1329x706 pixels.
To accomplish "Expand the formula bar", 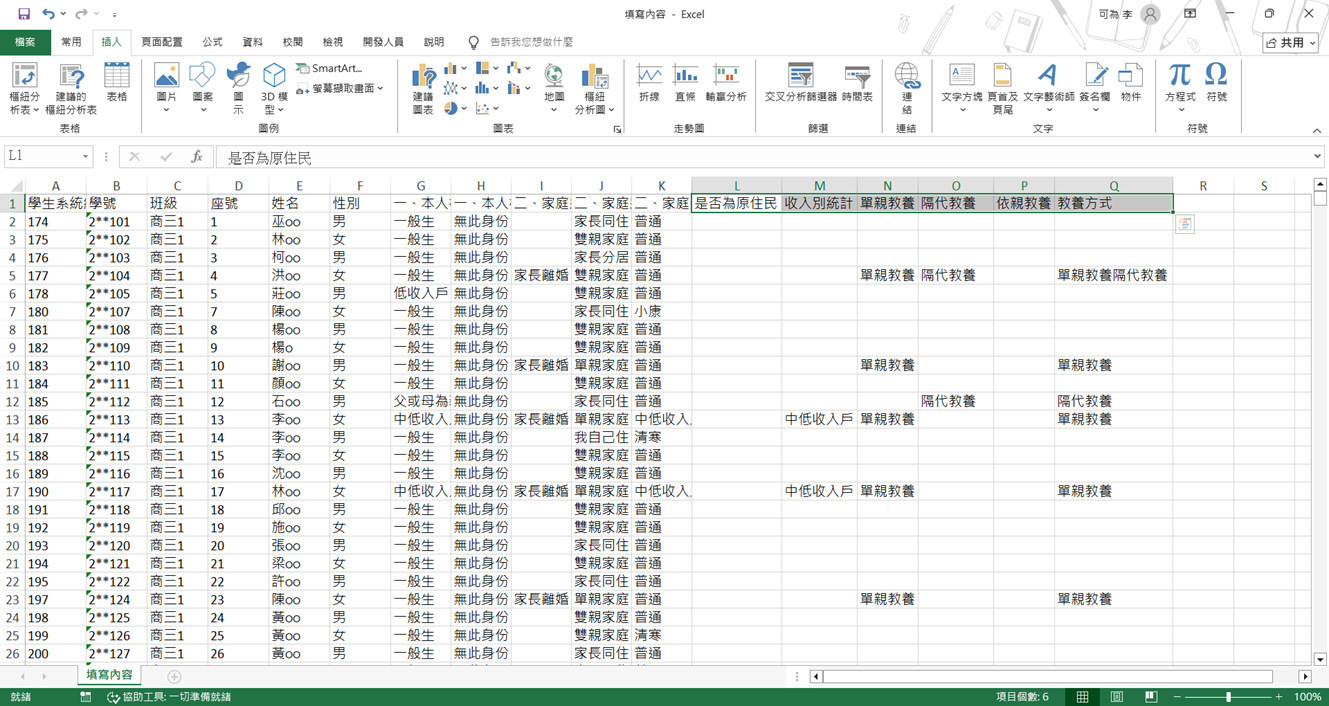I will coord(1317,156).
